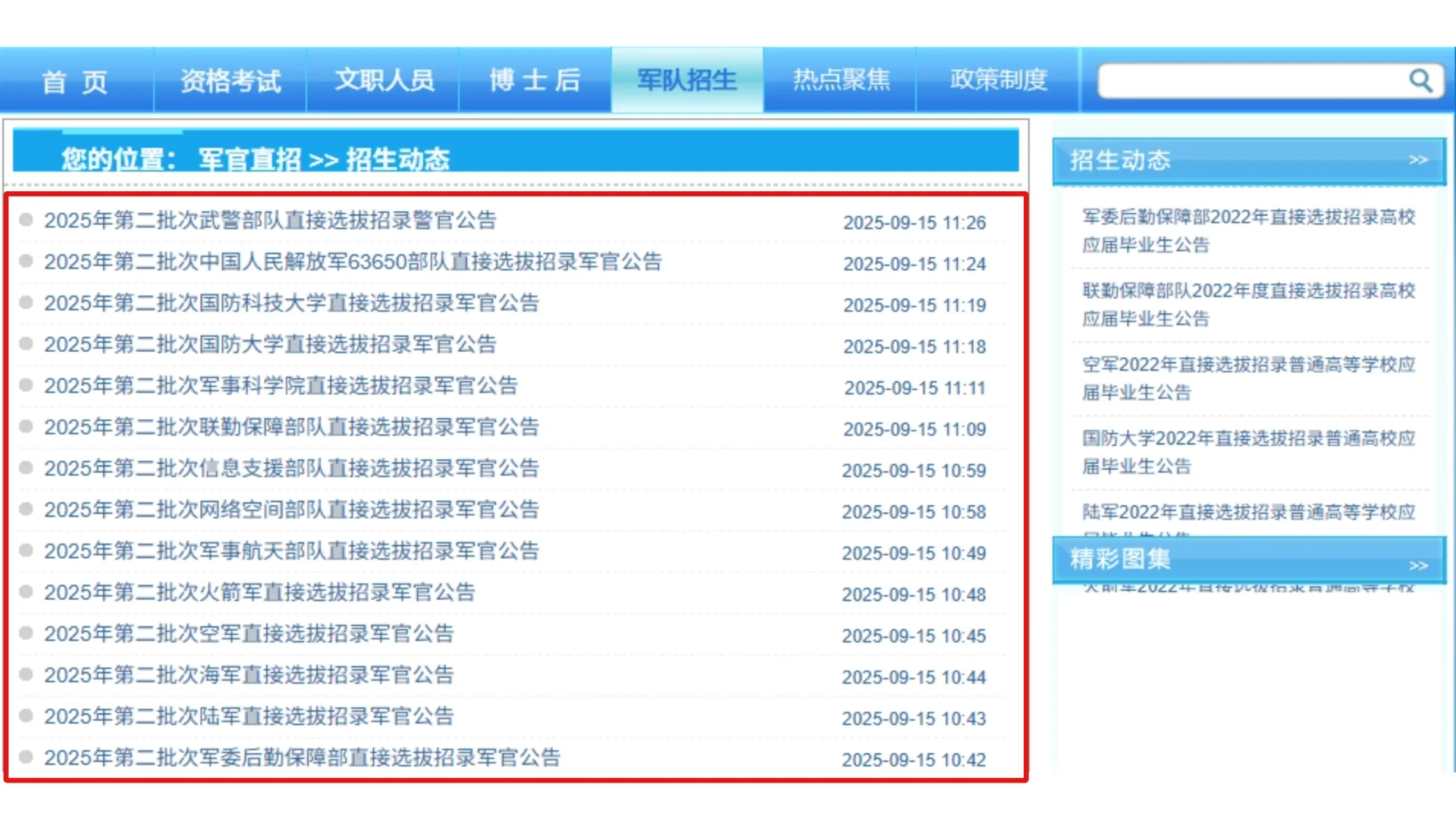The image size is (1456, 819).
Task: Expand 精彩图集 panel via >> arrows
Action: tap(1418, 566)
